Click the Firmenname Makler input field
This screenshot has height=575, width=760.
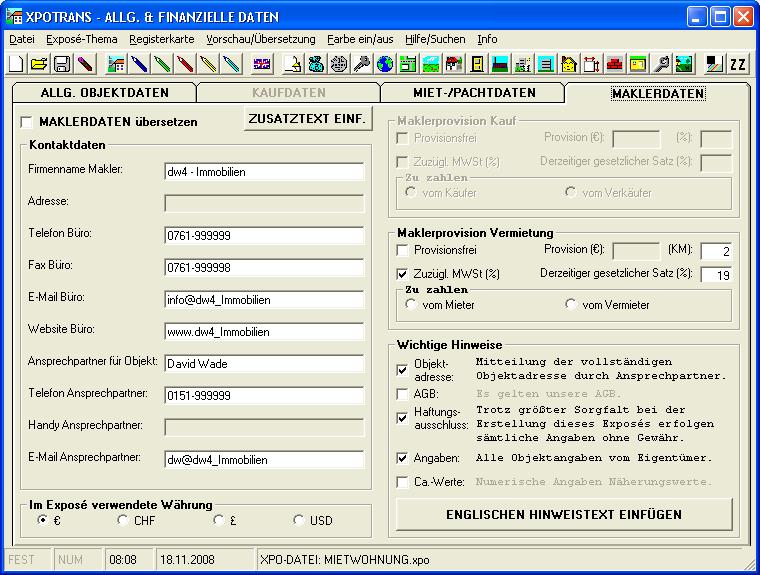tap(264, 171)
